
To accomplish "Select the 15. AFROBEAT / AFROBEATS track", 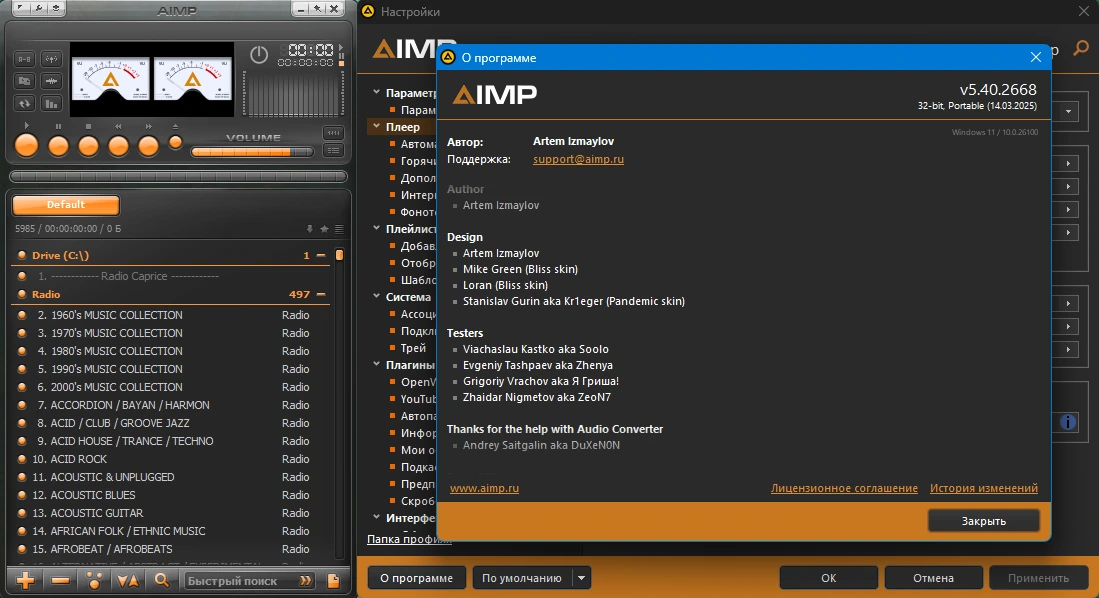I will pos(172,549).
